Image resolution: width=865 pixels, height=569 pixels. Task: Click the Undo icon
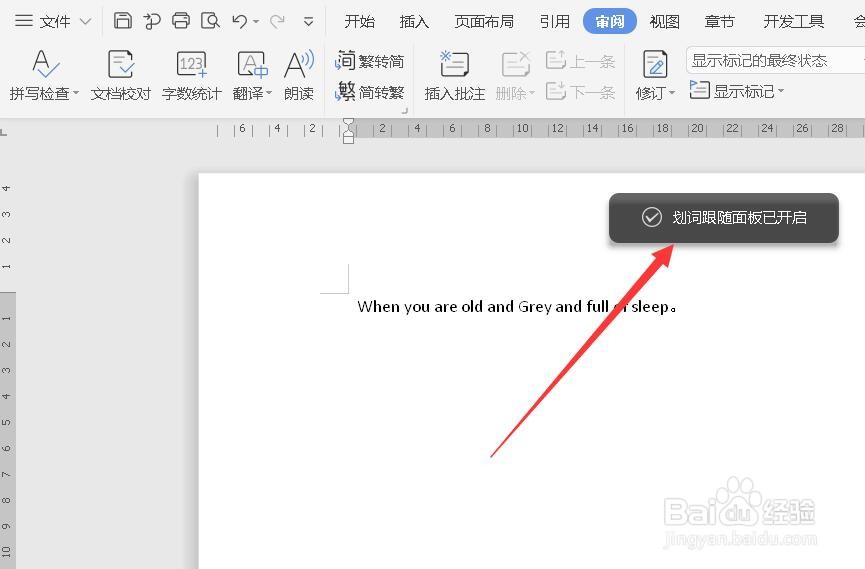point(240,22)
